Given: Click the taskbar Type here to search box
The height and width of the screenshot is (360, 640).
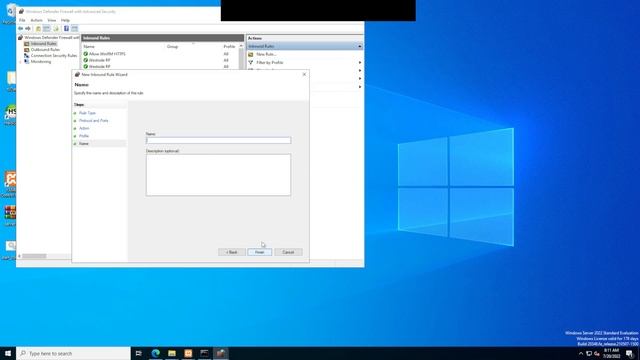Looking at the screenshot, I should [x=73, y=353].
